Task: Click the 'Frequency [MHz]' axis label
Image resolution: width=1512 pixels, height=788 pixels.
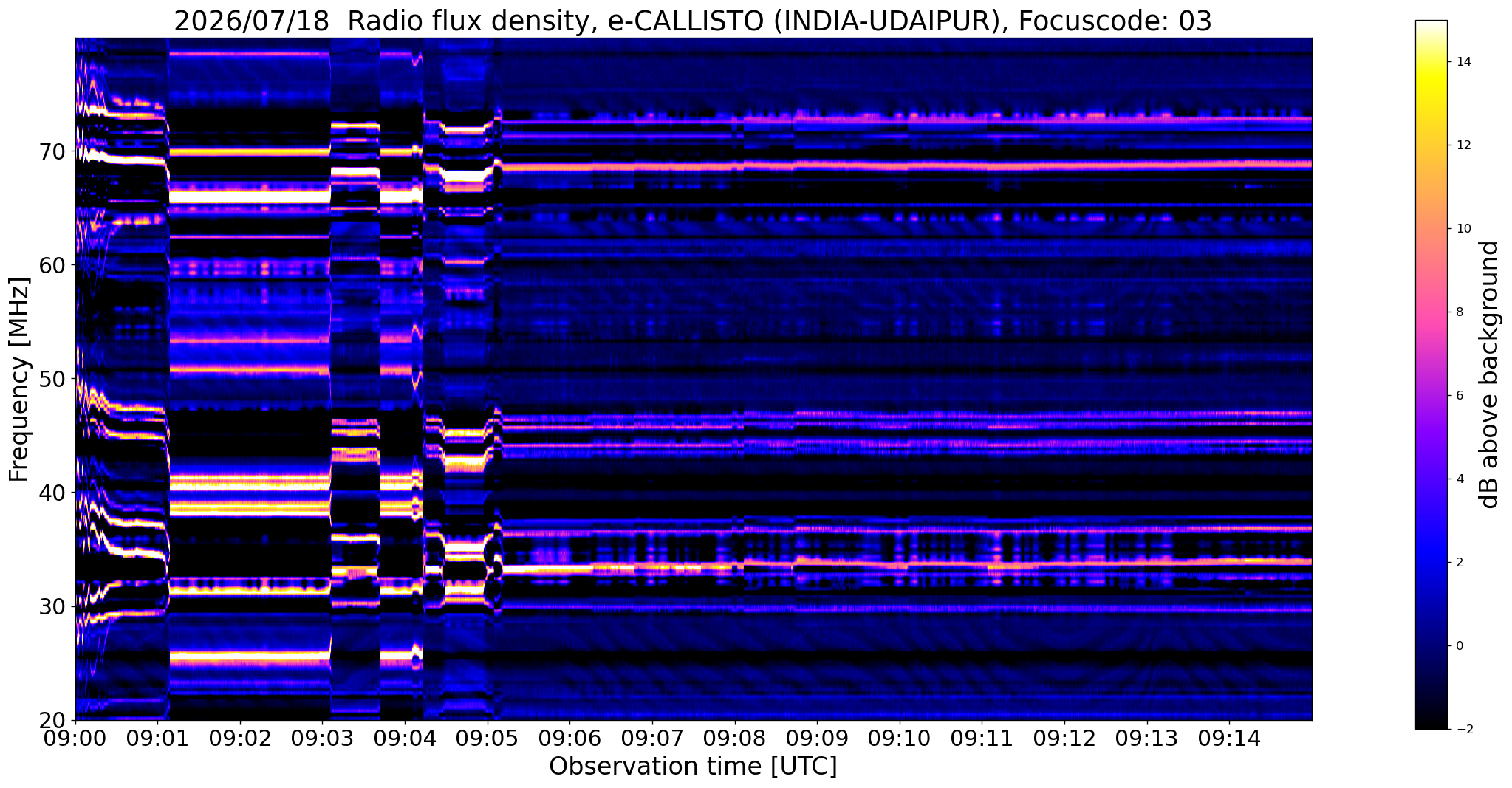Action: tap(19, 380)
